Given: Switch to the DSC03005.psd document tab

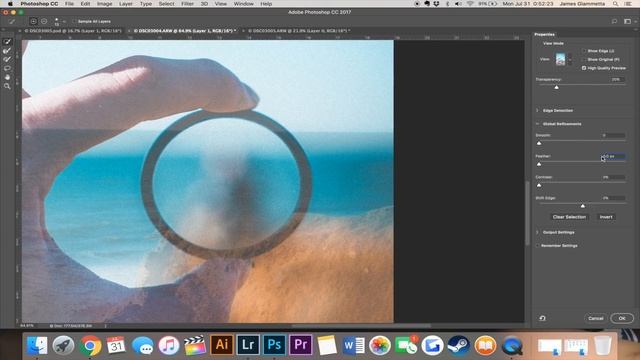Looking at the screenshot, I should pyautogui.click(x=73, y=31).
